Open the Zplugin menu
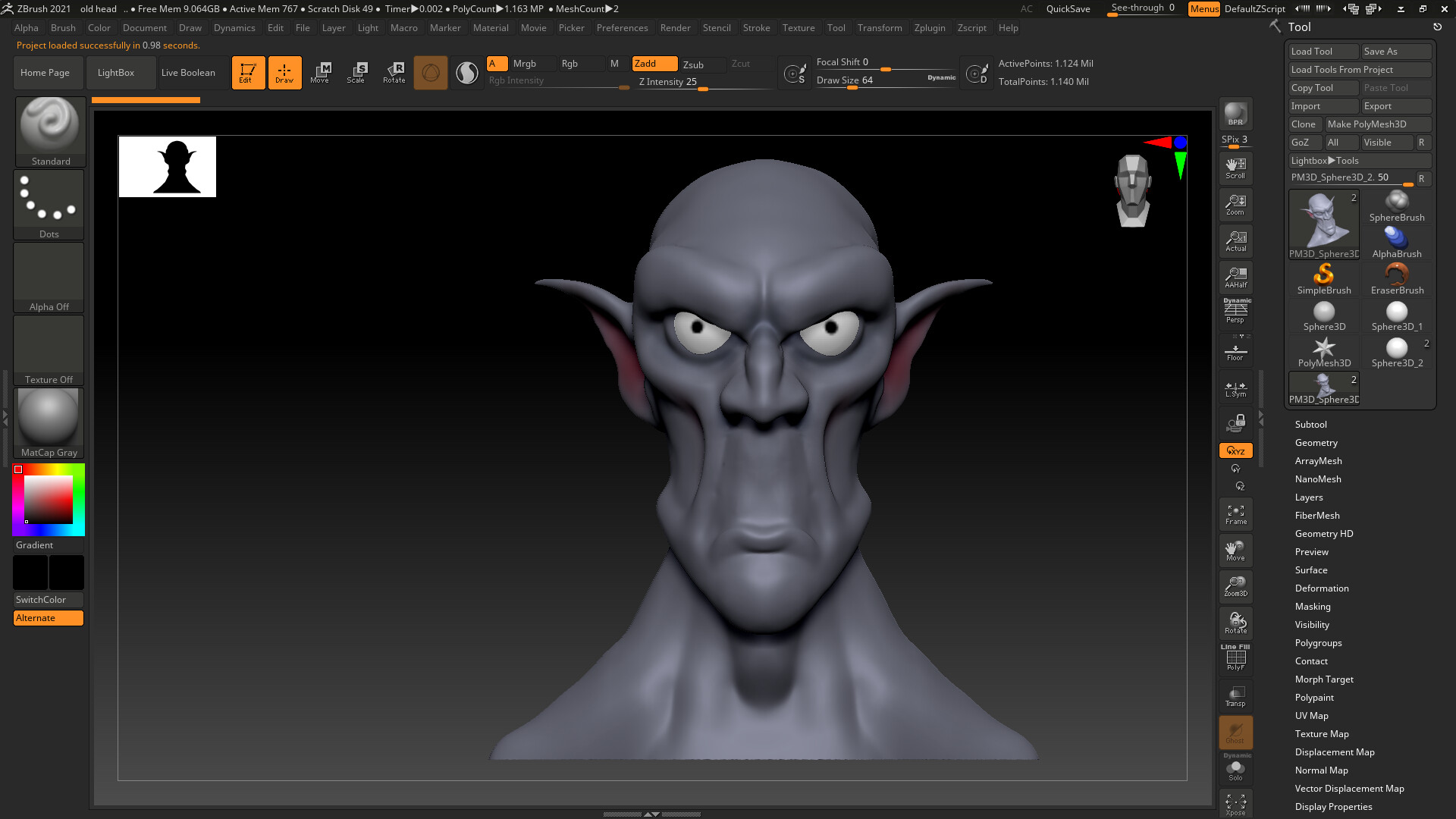 930,28
